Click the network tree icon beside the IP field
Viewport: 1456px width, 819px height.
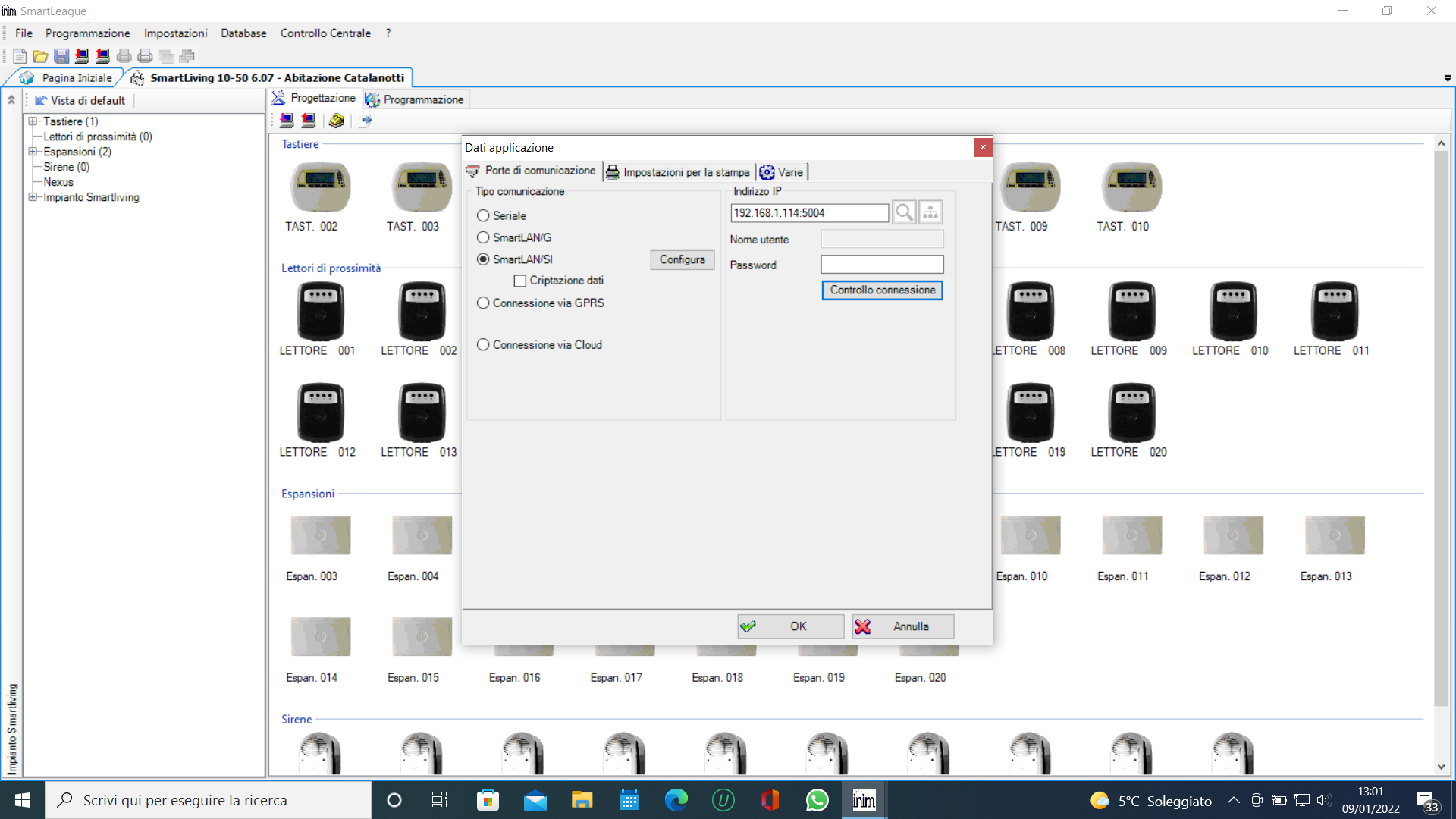[930, 213]
